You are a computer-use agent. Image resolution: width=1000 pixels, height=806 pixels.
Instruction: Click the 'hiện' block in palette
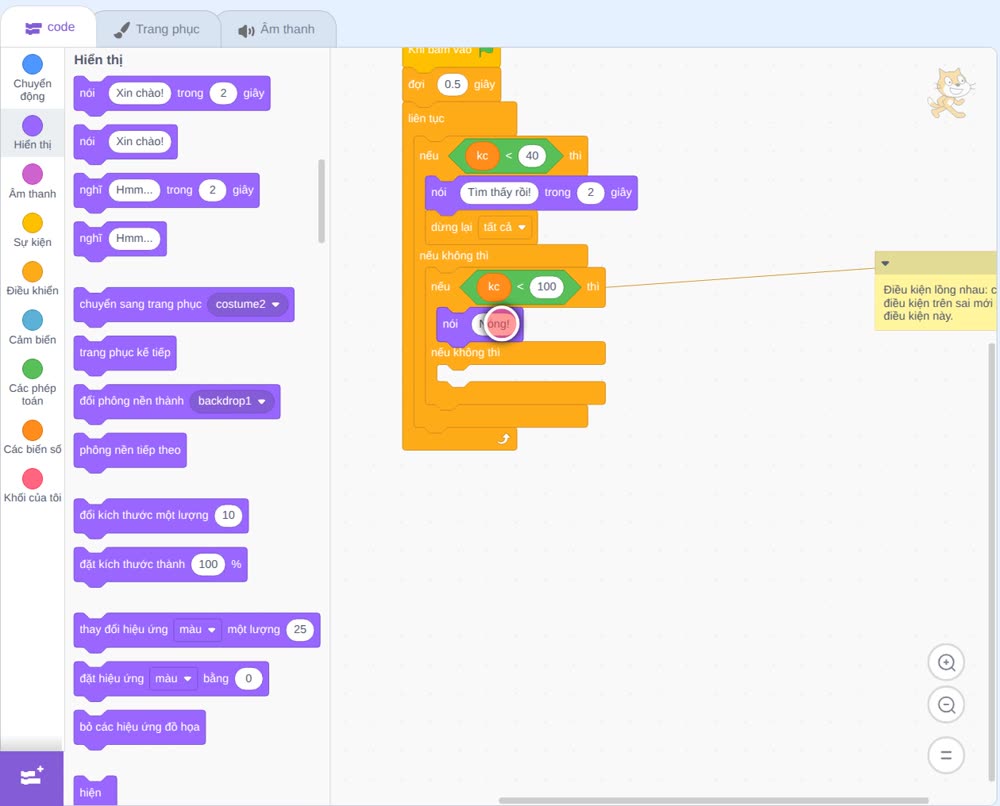point(95,791)
